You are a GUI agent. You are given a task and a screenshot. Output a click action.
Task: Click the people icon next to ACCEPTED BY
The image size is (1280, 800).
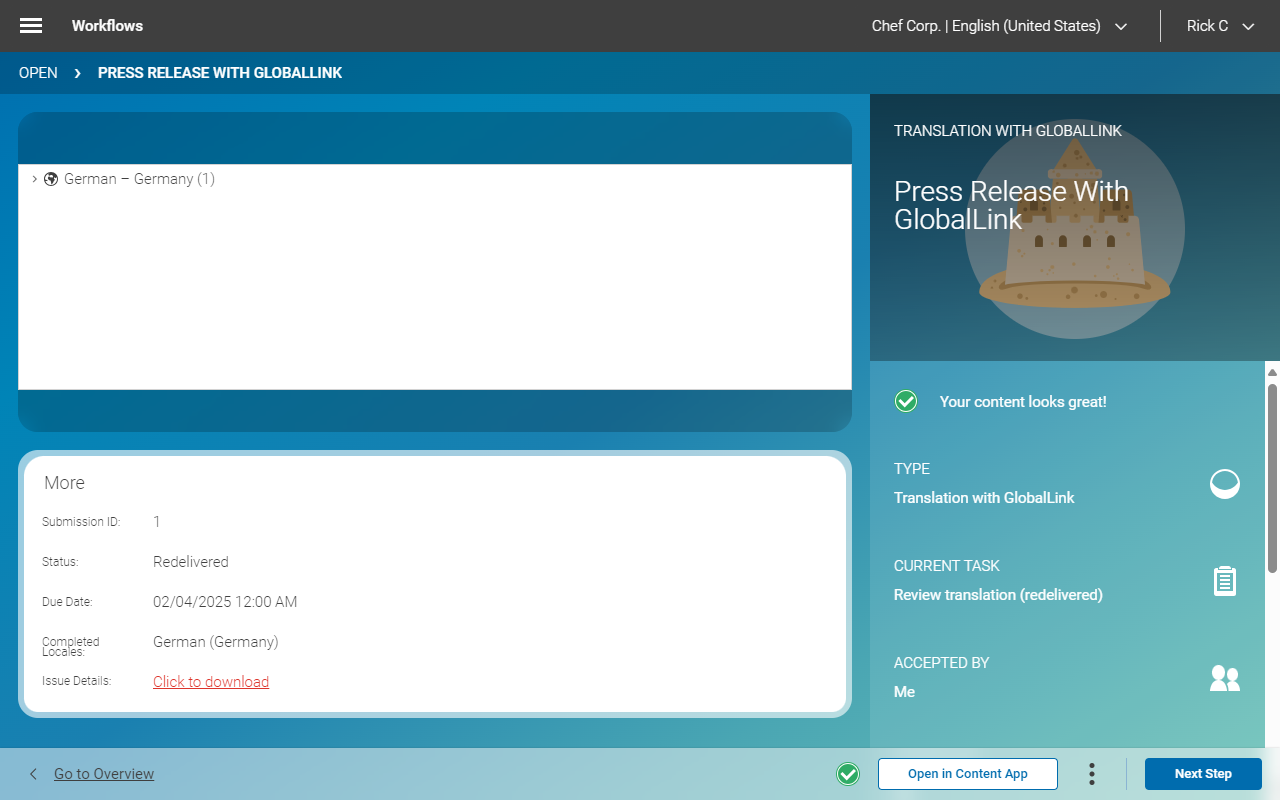pos(1225,678)
